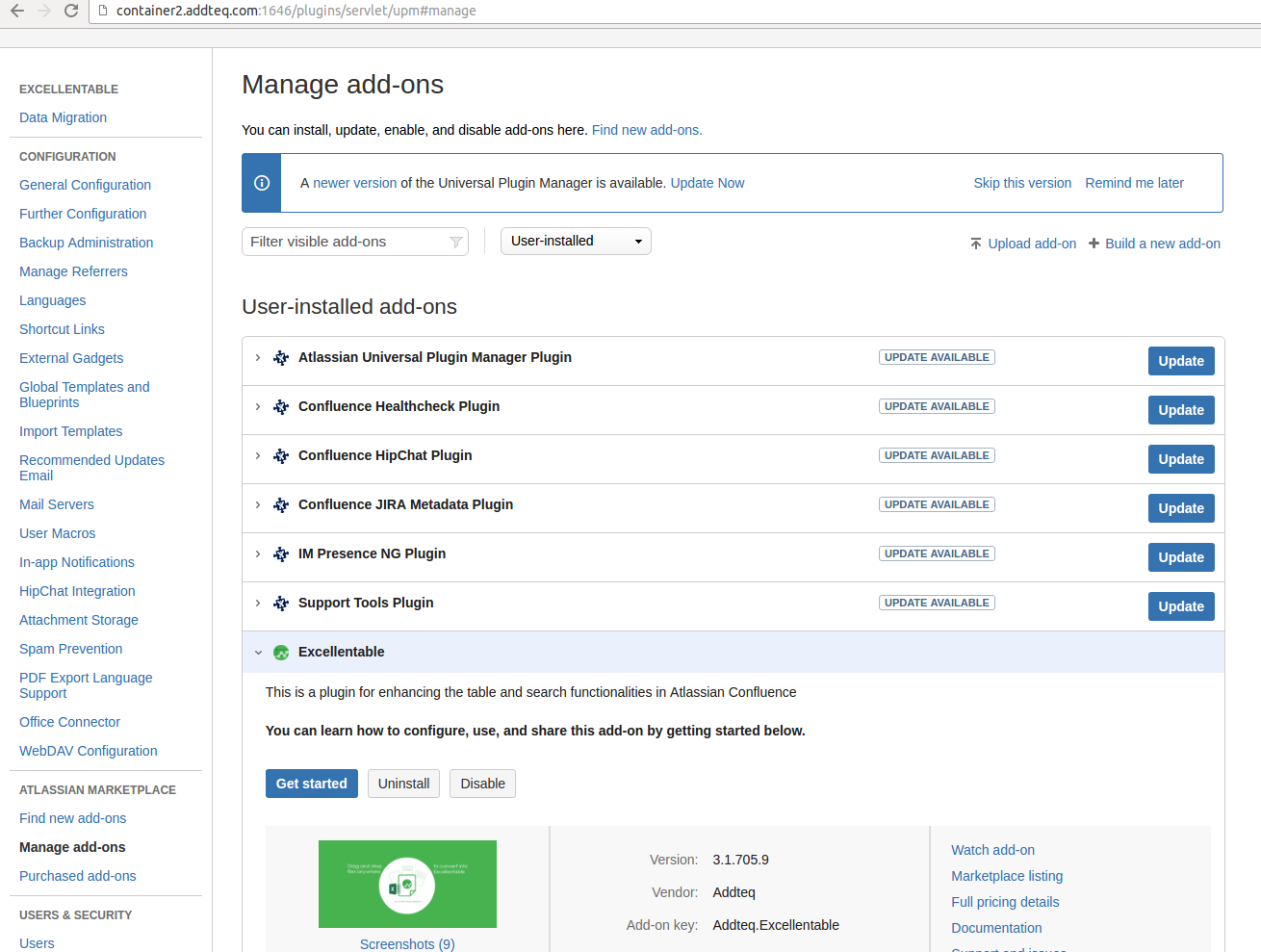Go to Backup Administration in the sidebar
The image size is (1261, 952).
click(x=86, y=243)
